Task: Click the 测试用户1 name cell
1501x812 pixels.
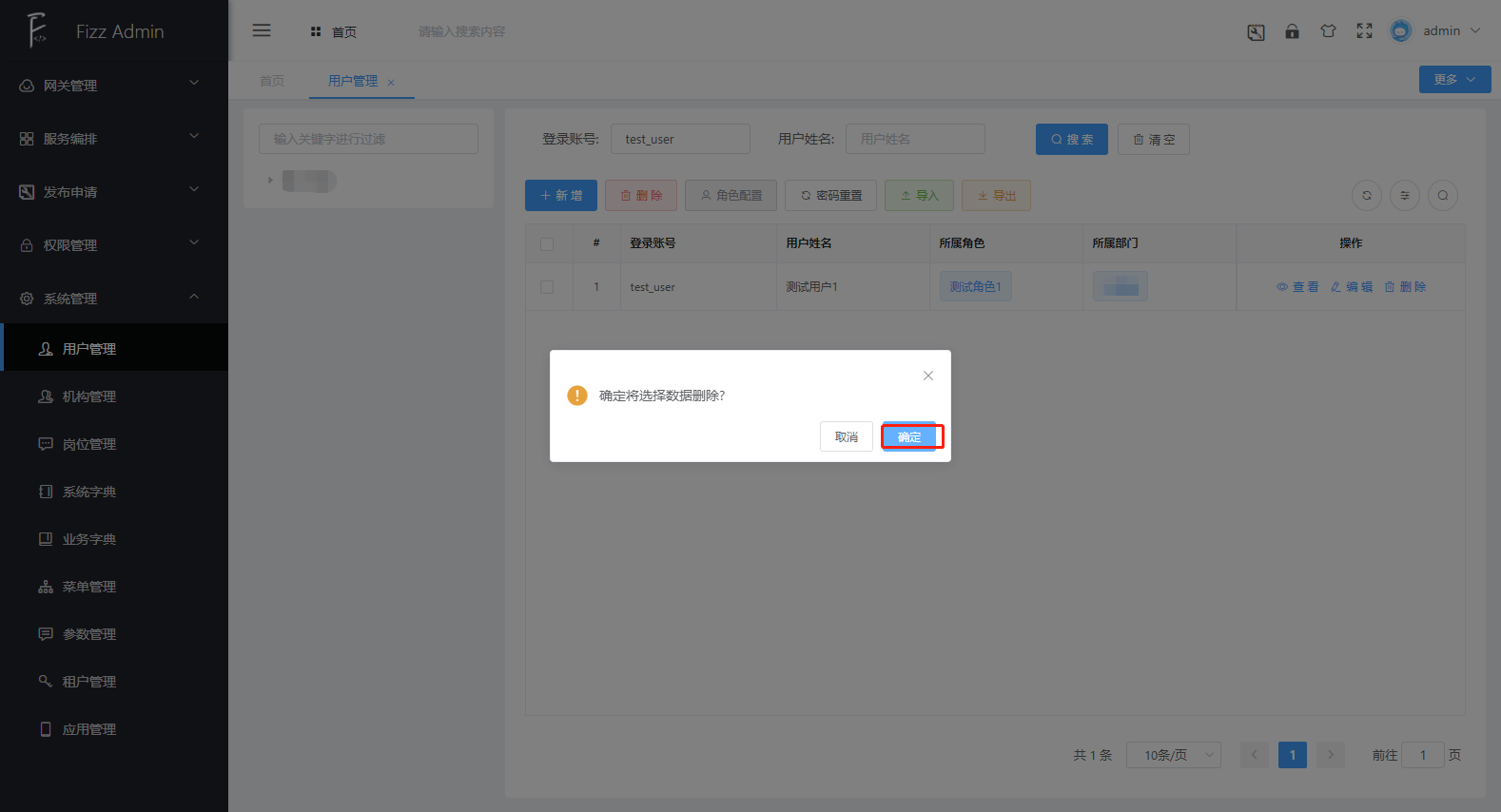Action: pos(811,287)
